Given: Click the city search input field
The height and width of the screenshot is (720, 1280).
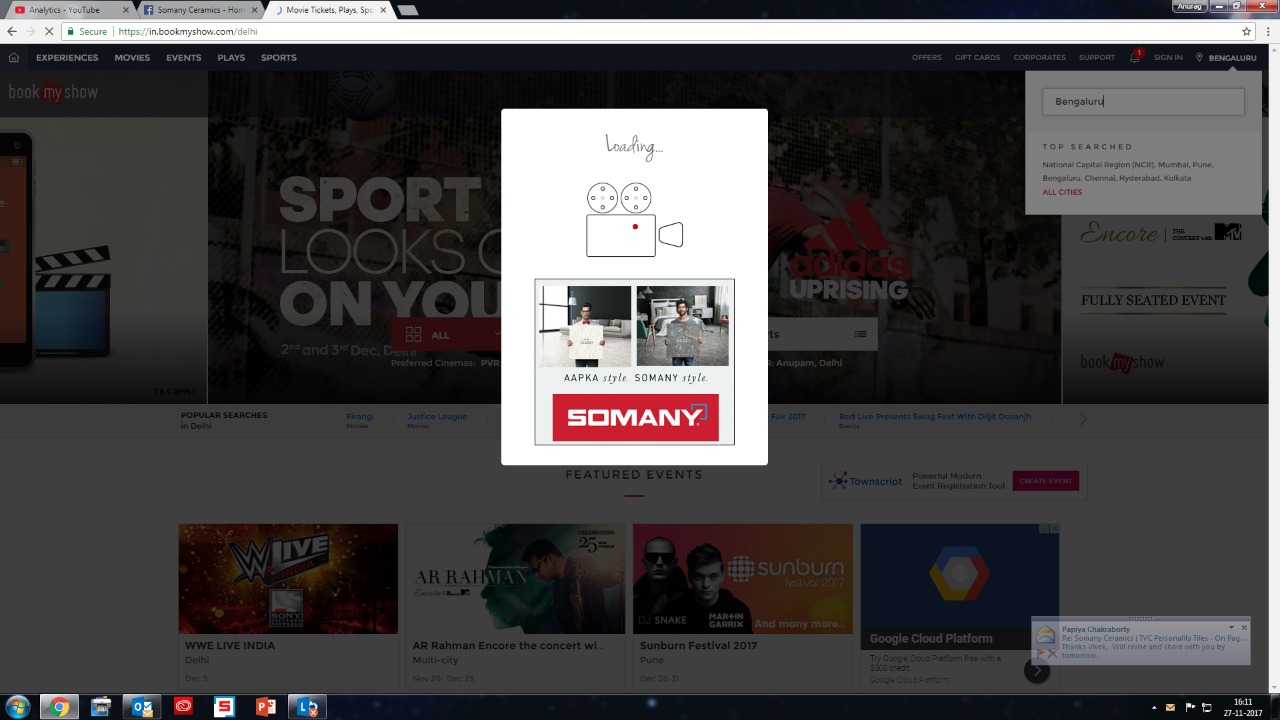Looking at the screenshot, I should coord(1143,101).
